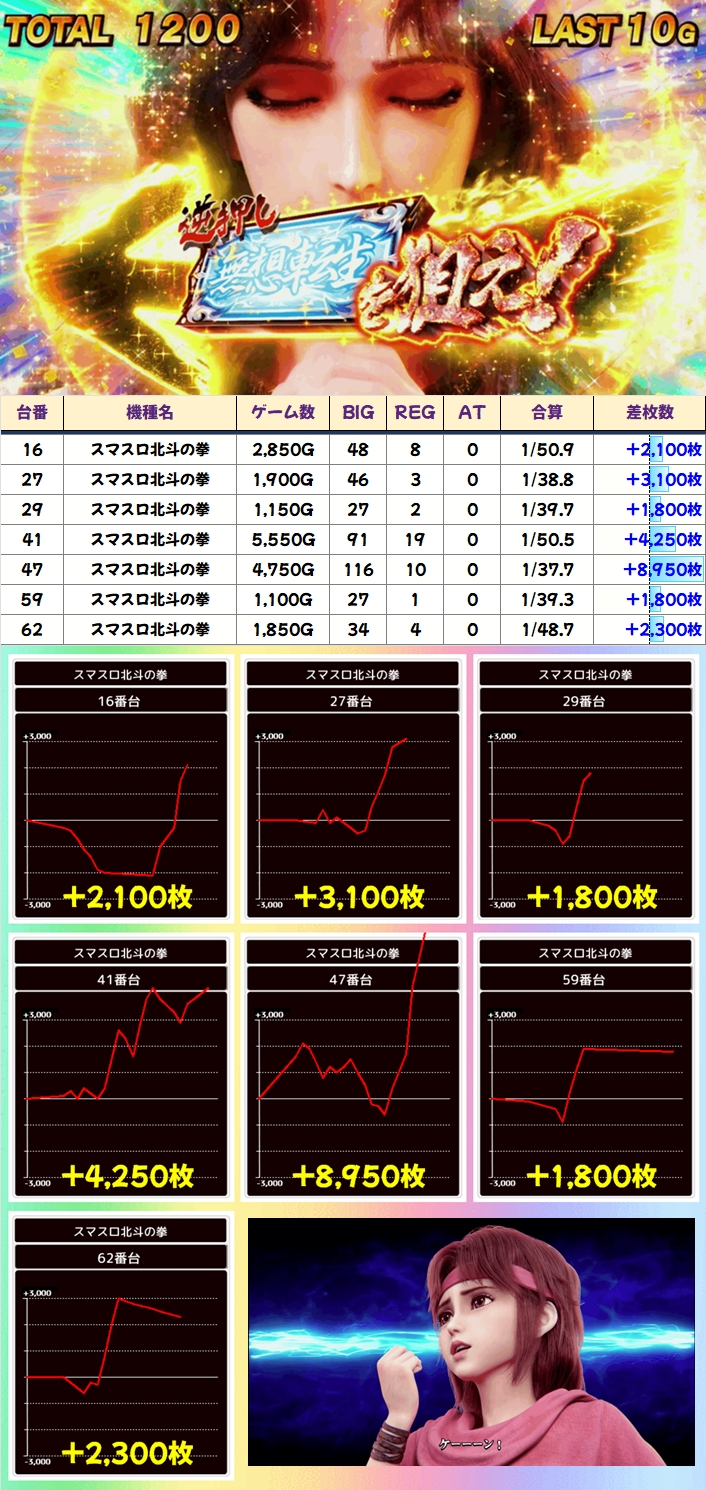Viewport: 706px width, 1490px height.
Task: Click the red-haired girl character image
Action: (471, 1340)
